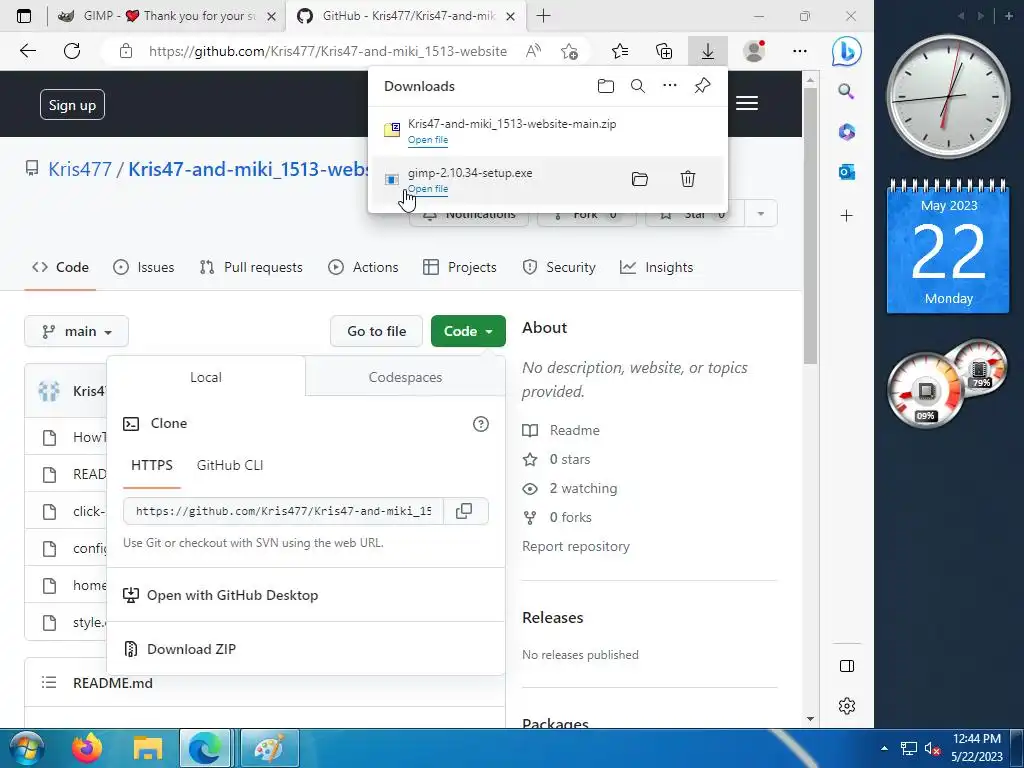
Task: Click the Downloads toolbar icon
Action: (708, 51)
